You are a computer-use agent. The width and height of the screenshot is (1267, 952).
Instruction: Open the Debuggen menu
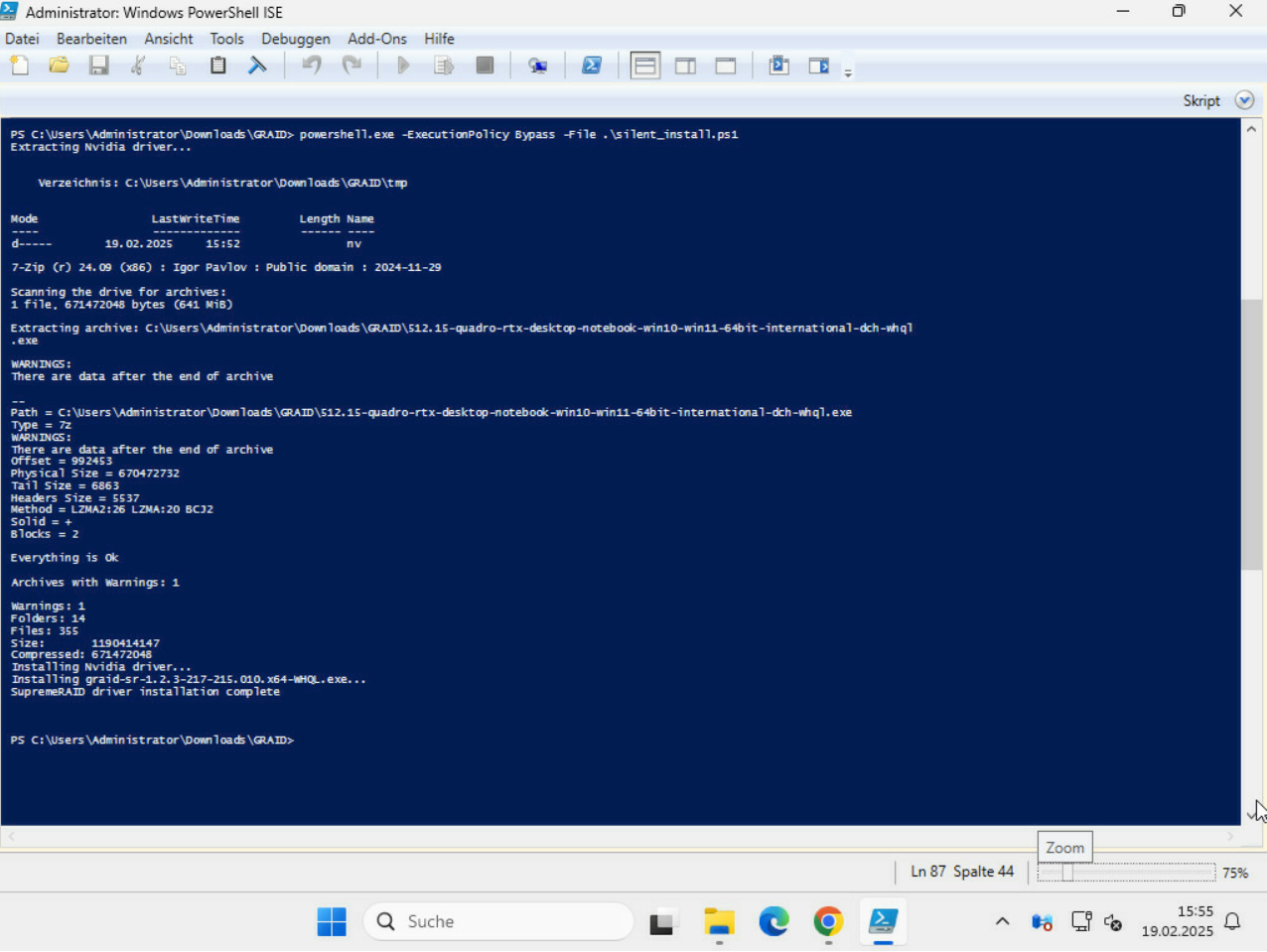[x=296, y=39]
